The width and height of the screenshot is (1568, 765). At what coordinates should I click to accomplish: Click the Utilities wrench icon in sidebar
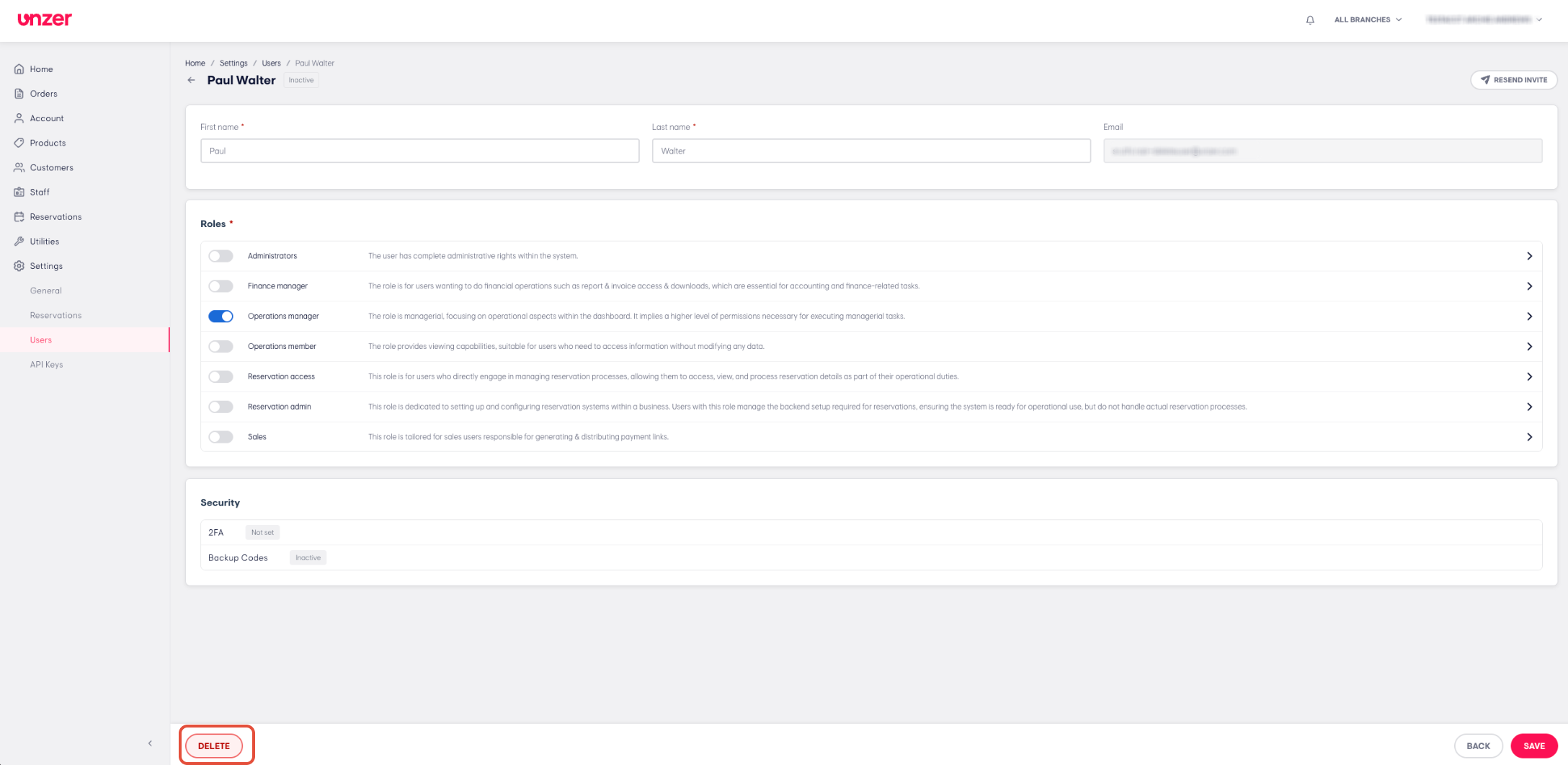[19, 242]
